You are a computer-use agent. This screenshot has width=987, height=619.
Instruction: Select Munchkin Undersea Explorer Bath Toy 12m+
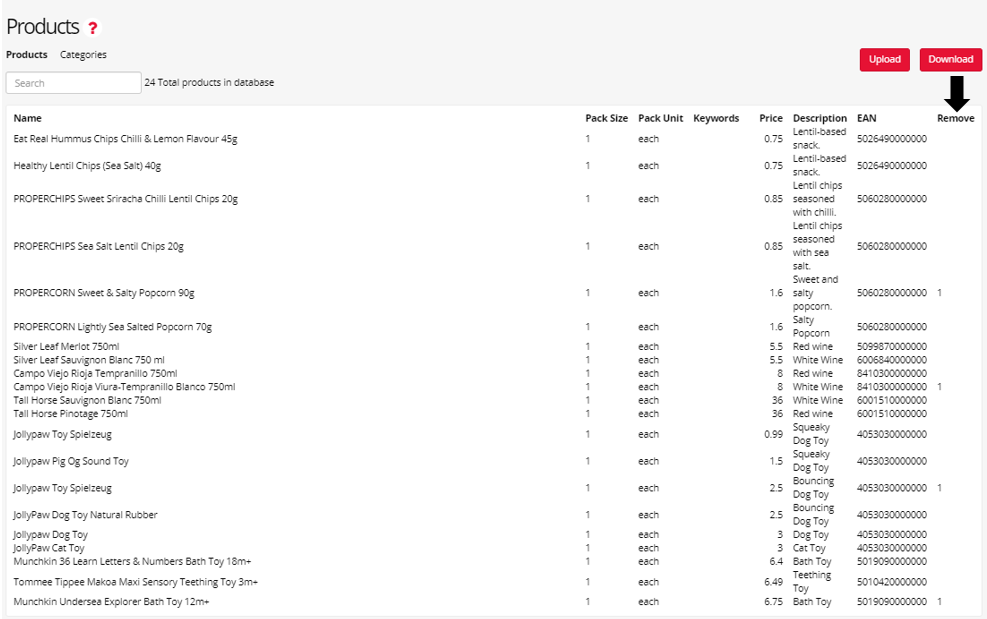click(x=111, y=602)
